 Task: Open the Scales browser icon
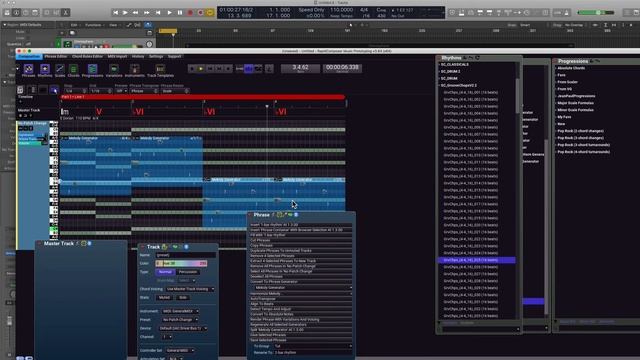coord(60,69)
